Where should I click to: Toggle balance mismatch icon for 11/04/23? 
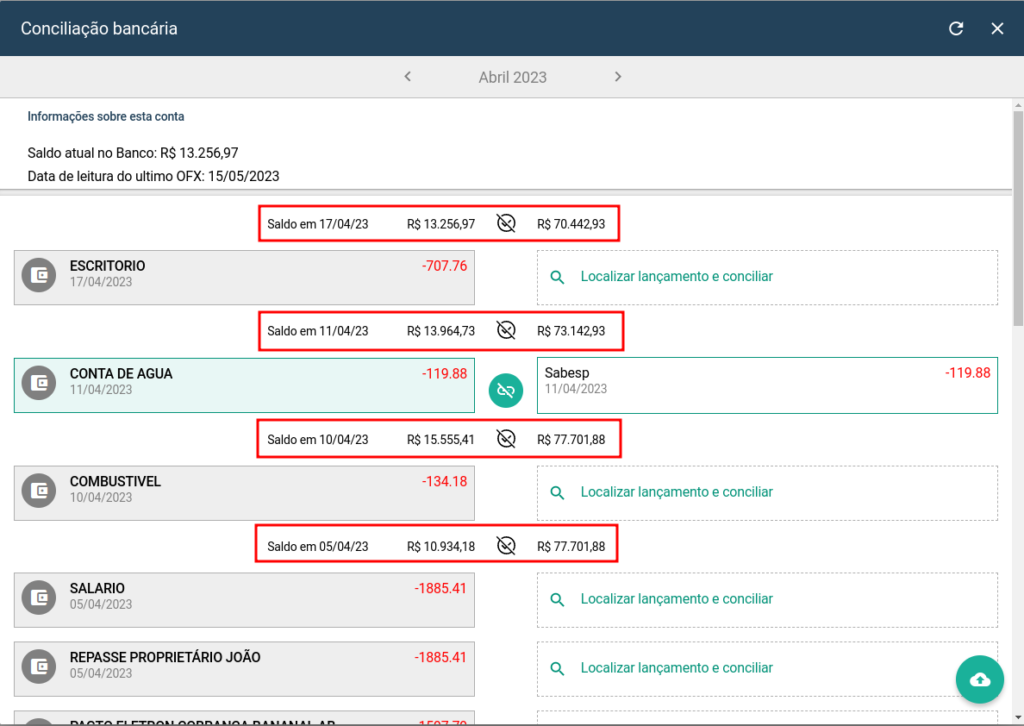[506, 330]
